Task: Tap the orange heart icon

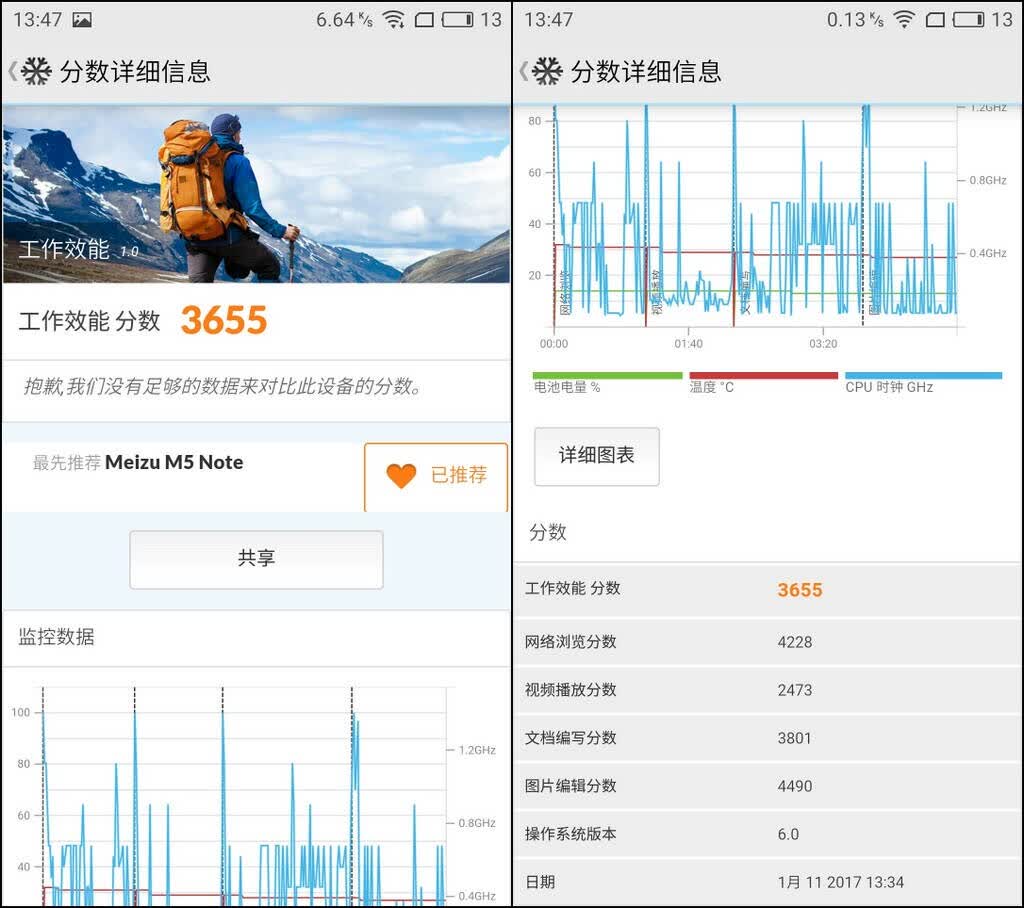Action: click(401, 476)
